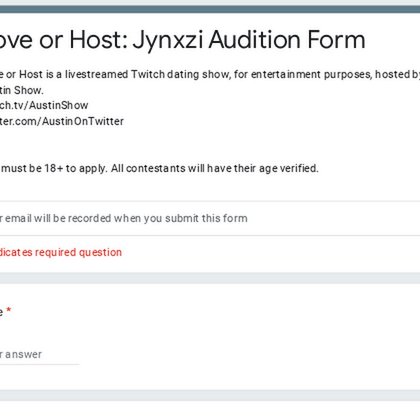Click the underline beneath the answer field
This screenshot has height=420, width=420.
[x=39, y=364]
